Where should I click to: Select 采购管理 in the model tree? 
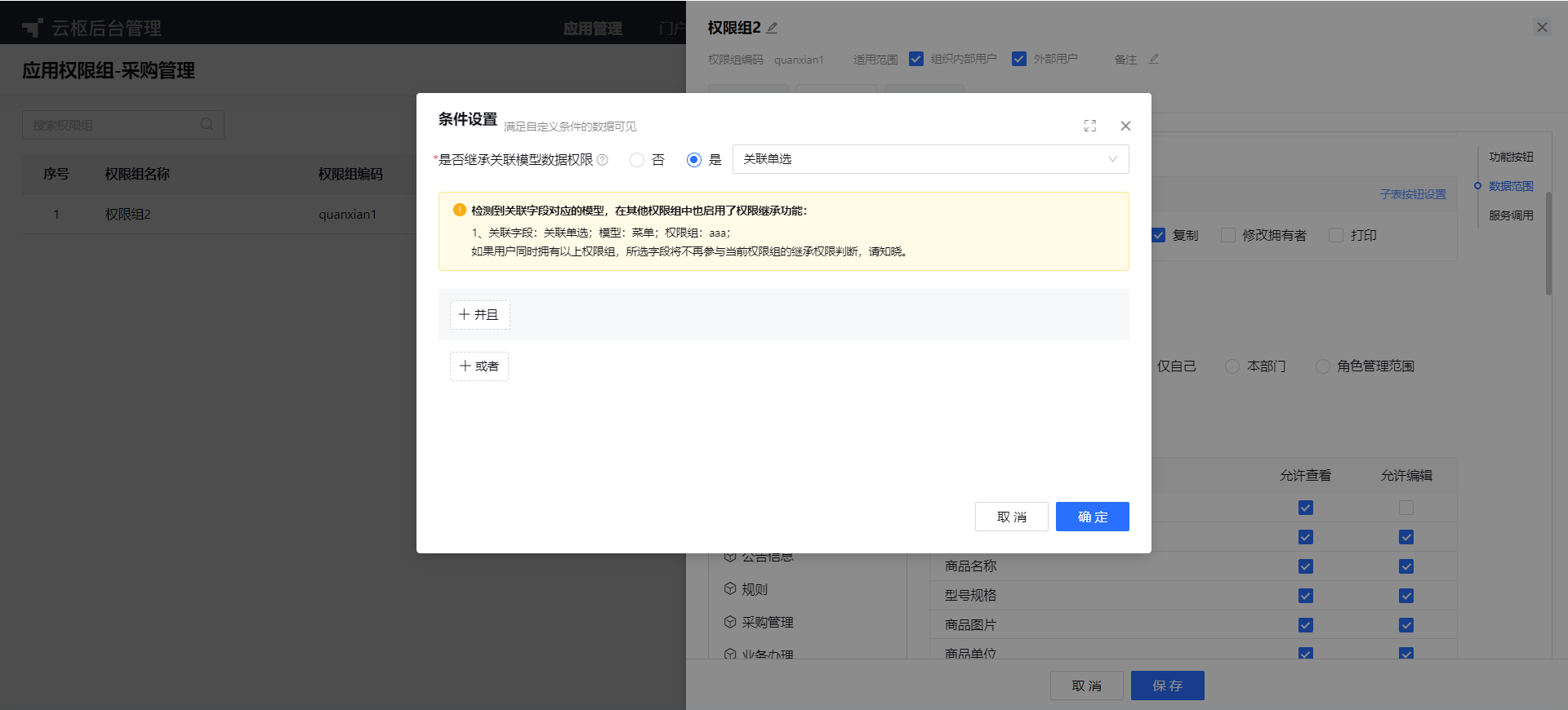point(768,622)
